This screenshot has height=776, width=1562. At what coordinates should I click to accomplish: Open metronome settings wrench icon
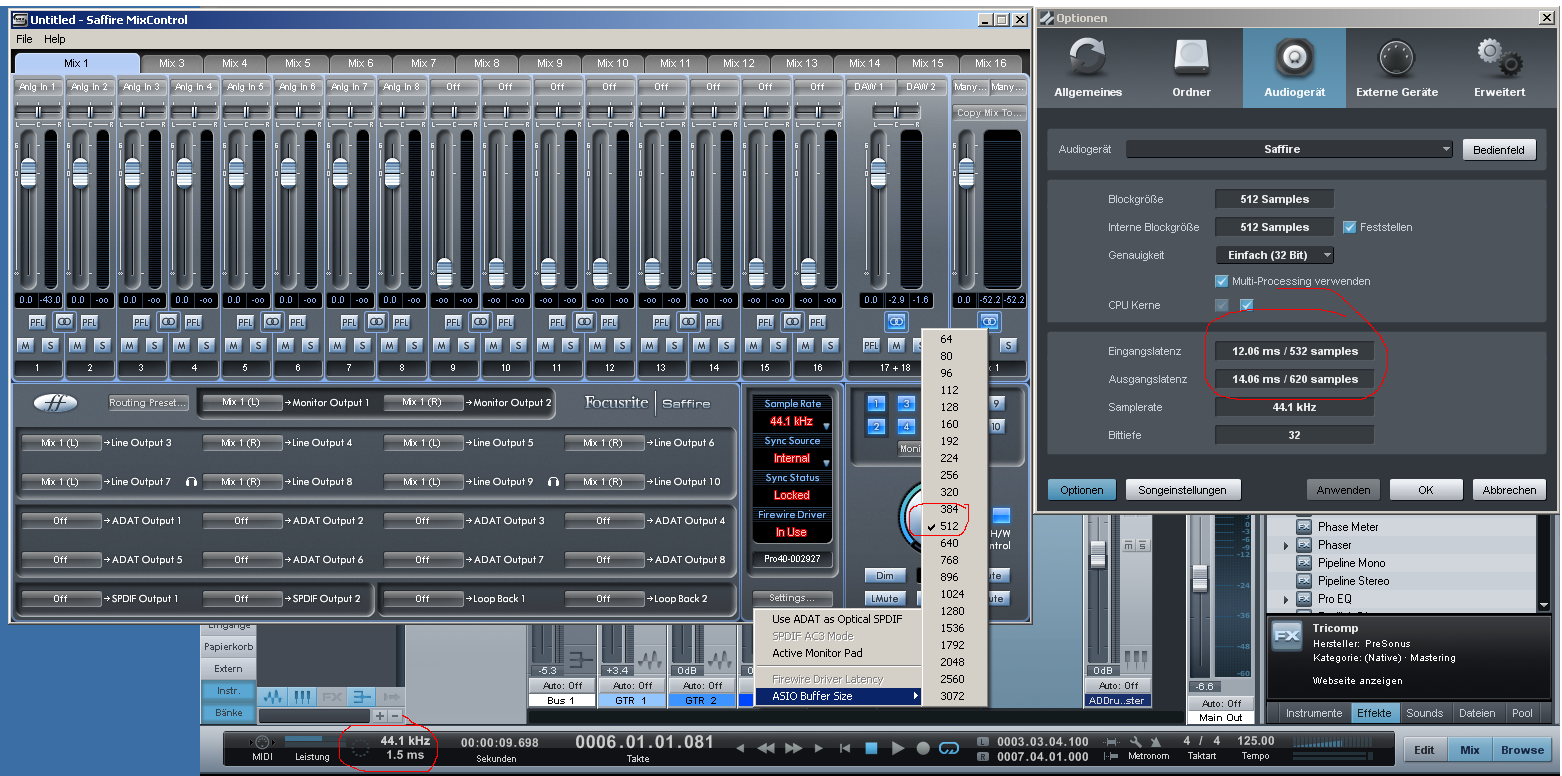(1136, 742)
